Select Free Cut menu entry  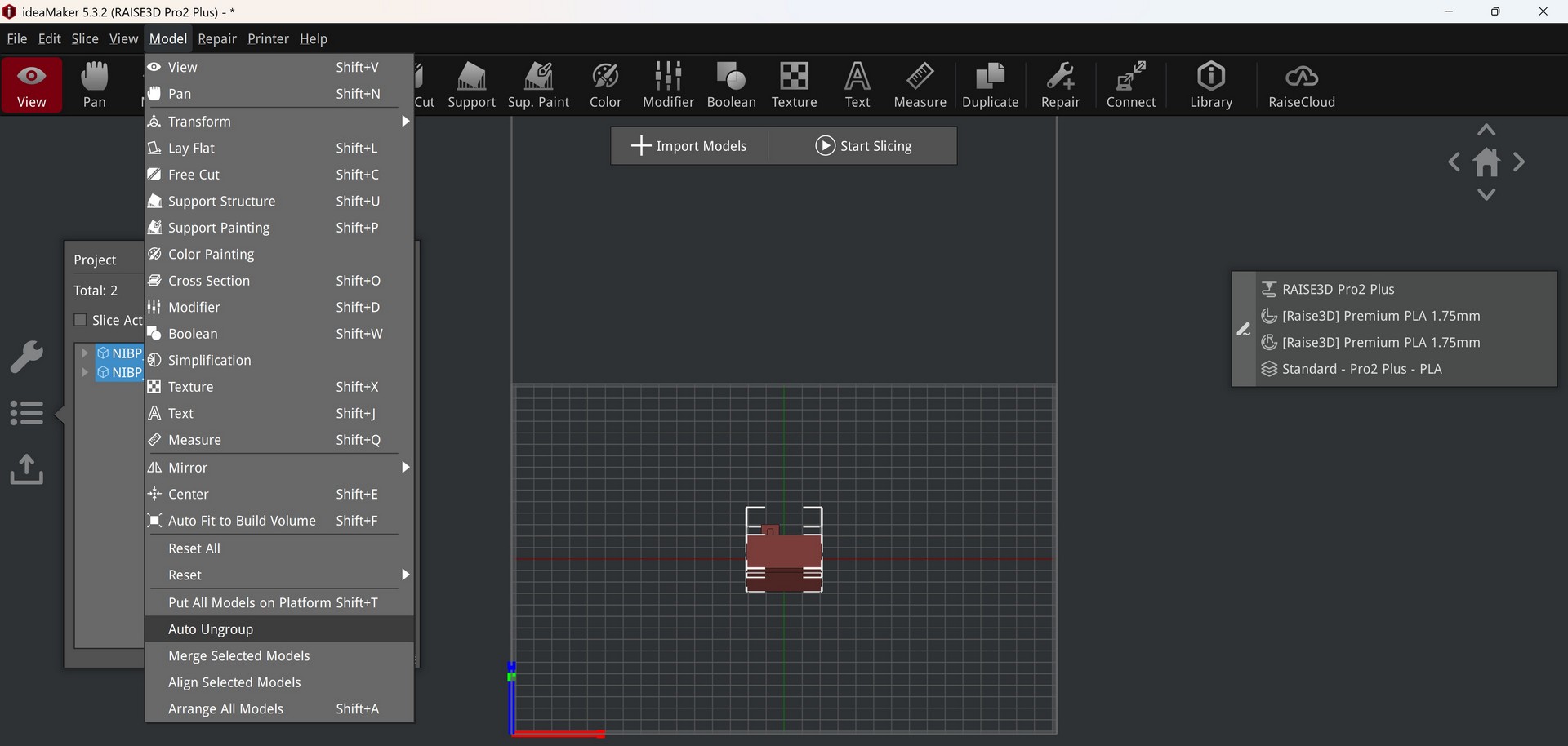[279, 175]
